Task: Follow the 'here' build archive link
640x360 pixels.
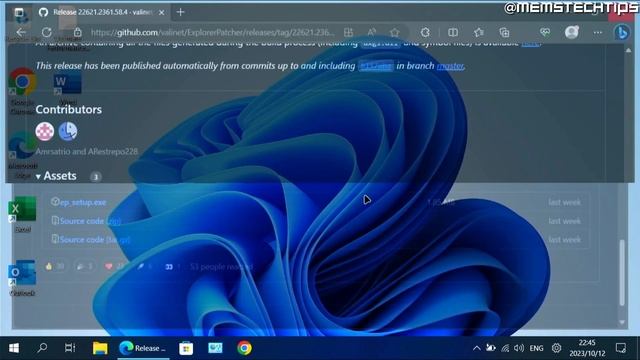Action: coord(530,43)
